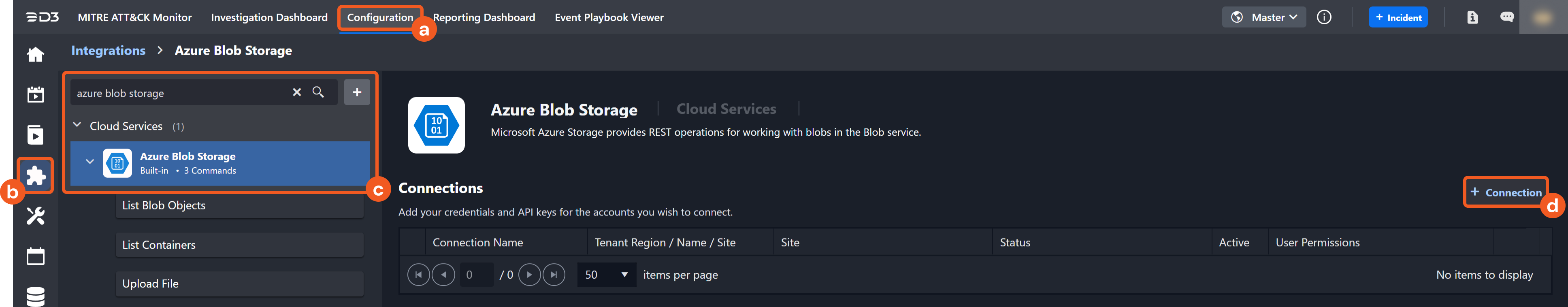Create a new Incident
The width and height of the screenshot is (1568, 307).
point(1398,17)
